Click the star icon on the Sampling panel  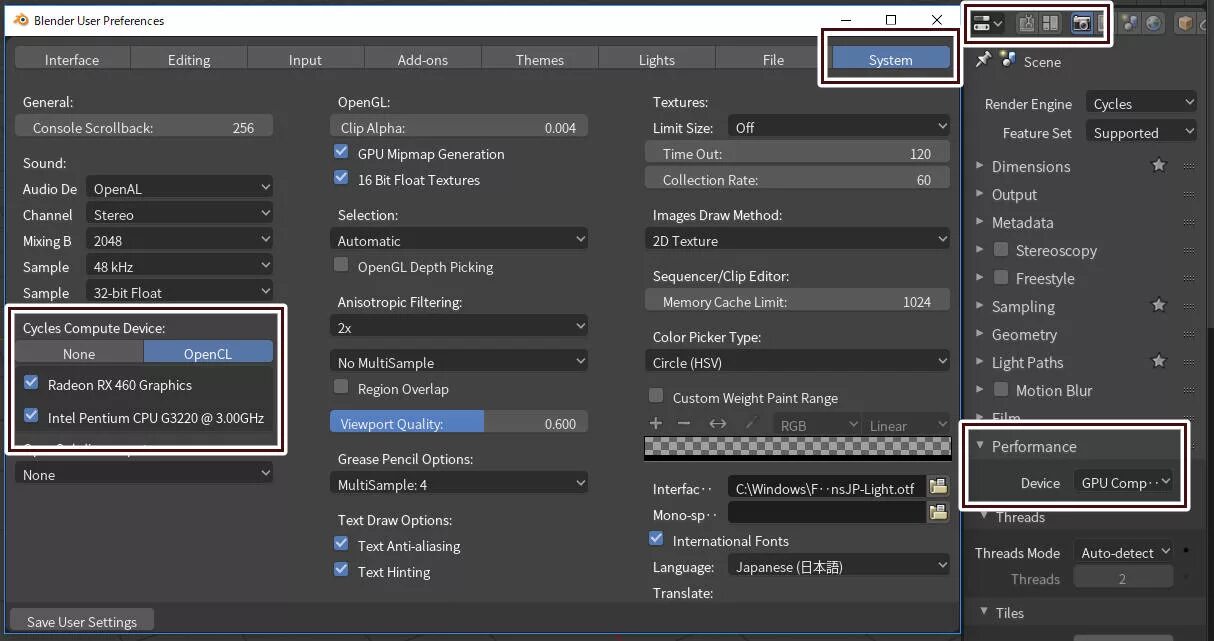tap(1158, 305)
